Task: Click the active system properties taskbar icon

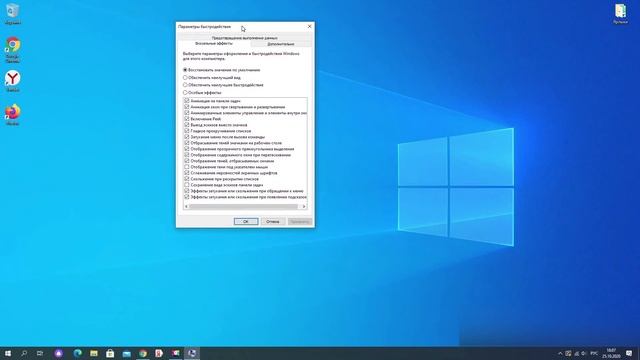Action: tap(192, 353)
